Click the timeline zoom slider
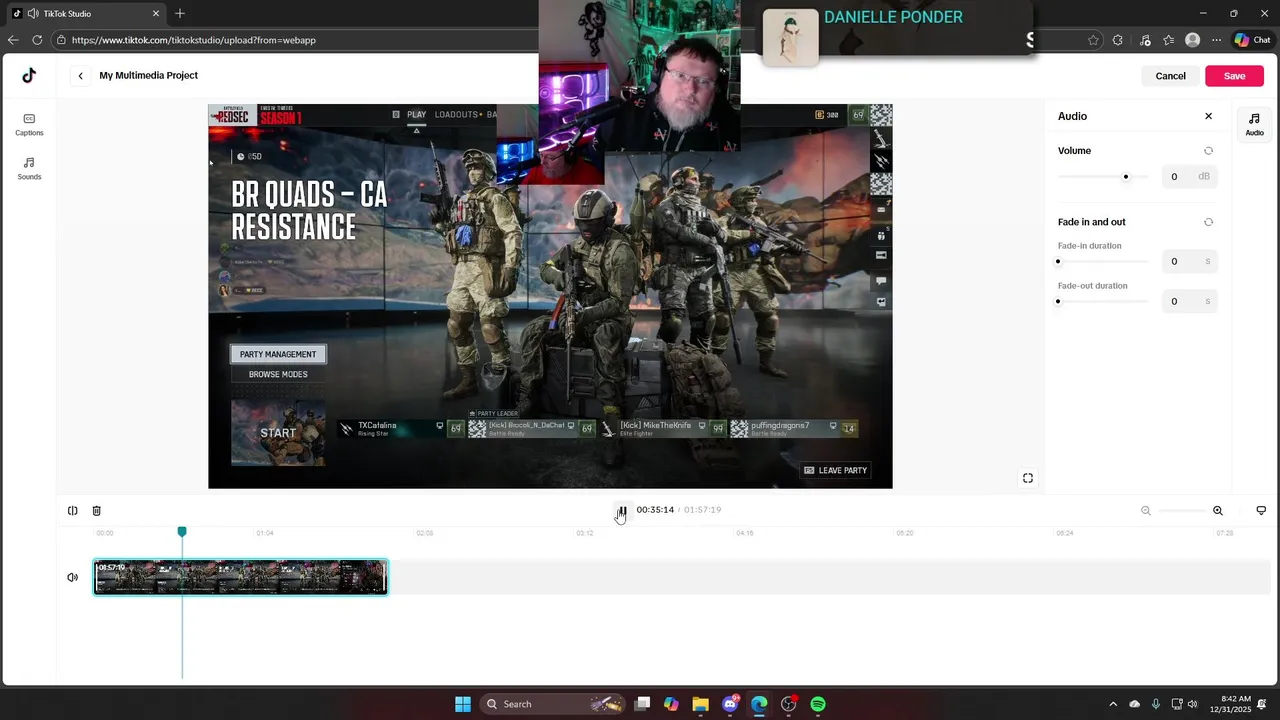Screen dimensions: 1280x720 pyautogui.click(x=1182, y=511)
